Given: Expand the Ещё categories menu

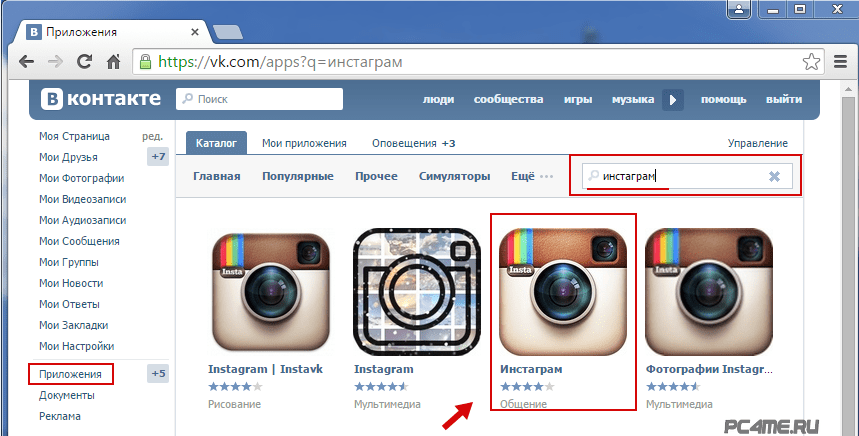Looking at the screenshot, I should point(532,176).
